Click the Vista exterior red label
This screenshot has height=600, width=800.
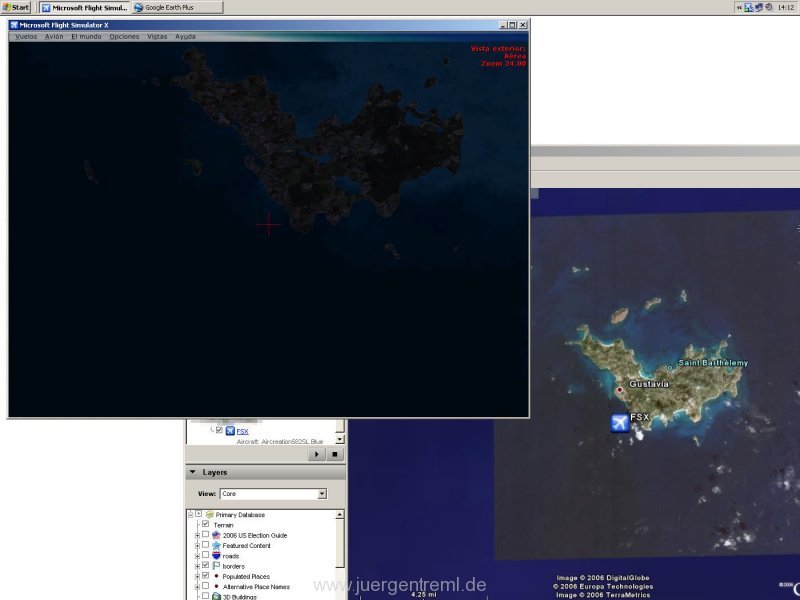tap(498, 48)
